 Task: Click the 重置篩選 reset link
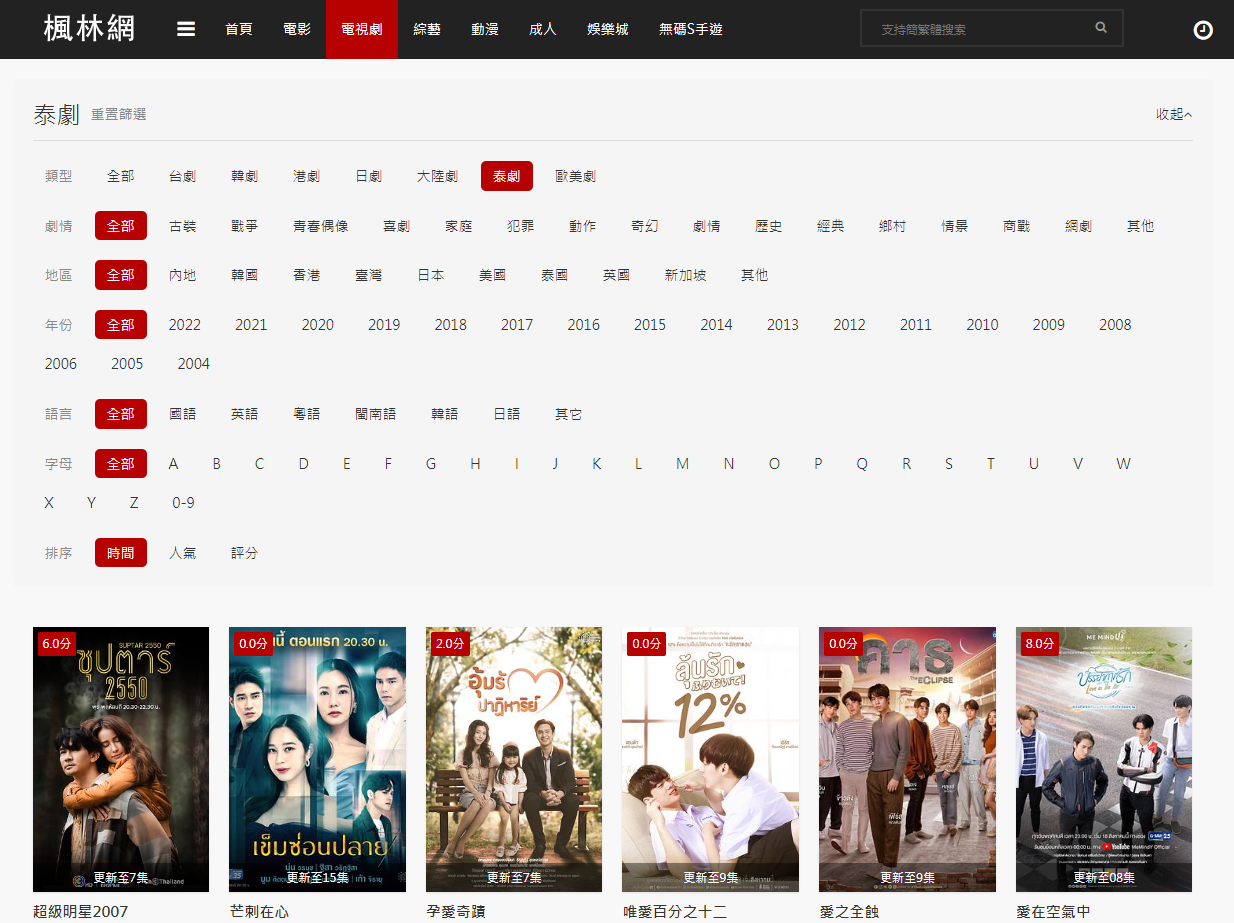pos(119,115)
